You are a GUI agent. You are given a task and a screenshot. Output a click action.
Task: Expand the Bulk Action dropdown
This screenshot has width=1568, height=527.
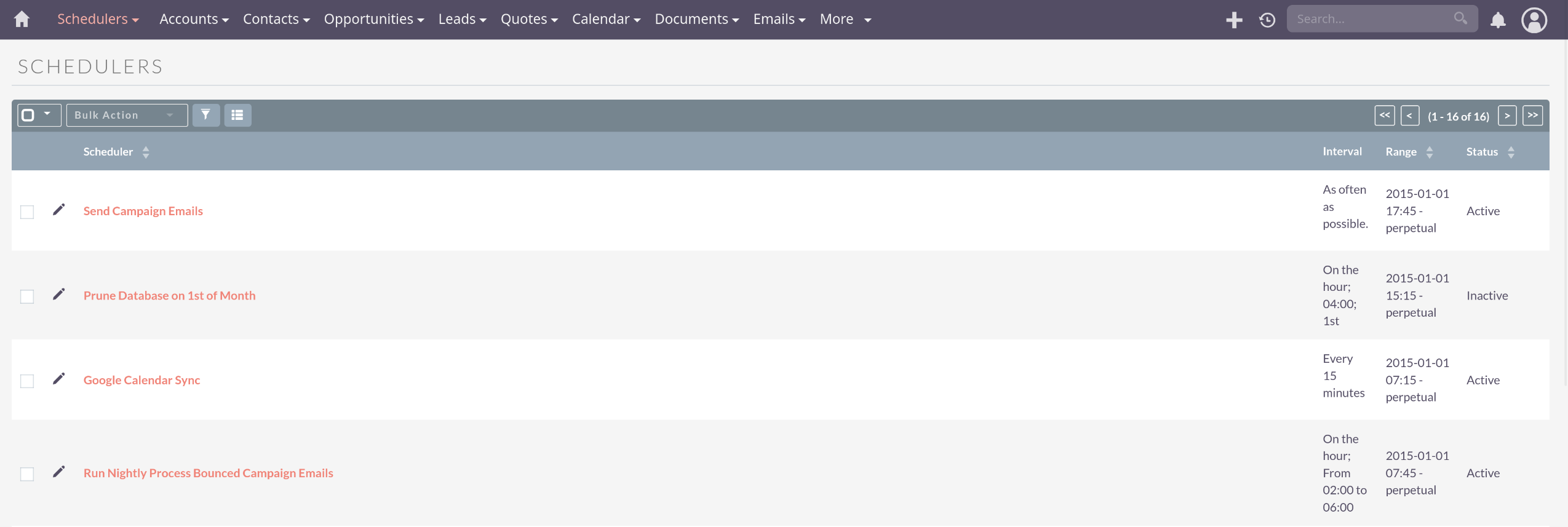pos(127,115)
